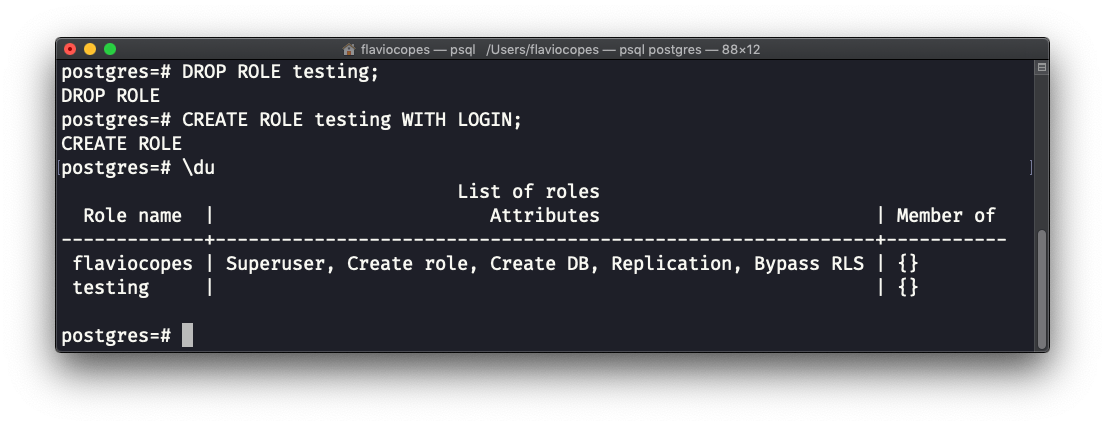Screen dimensions: 1105x426
Task: Click the split pane icon
Action: tap(1041, 68)
